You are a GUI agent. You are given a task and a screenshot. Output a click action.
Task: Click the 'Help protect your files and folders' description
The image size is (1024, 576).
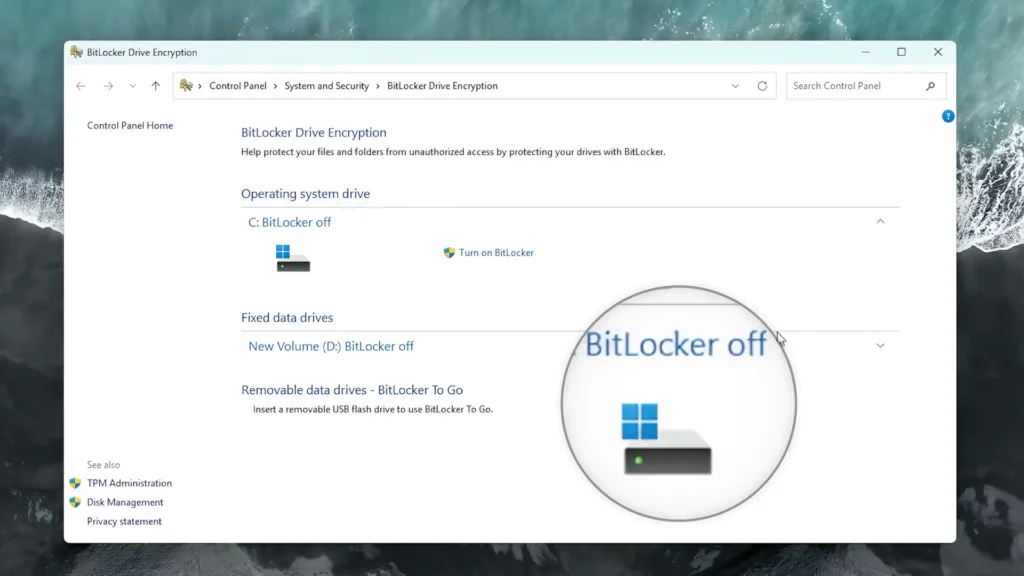click(x=453, y=152)
